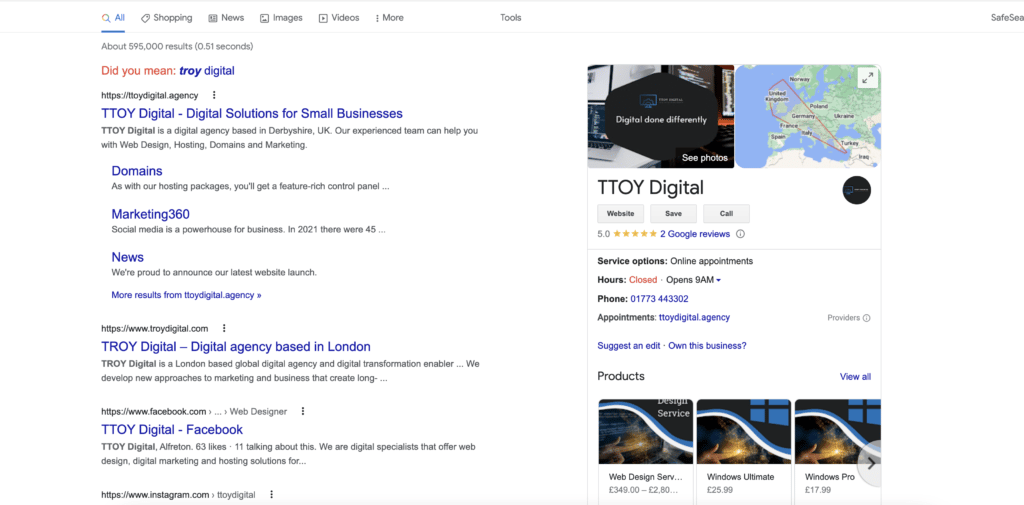
Task: Open the three-dot menu beside troydigital.com URL
Action: click(224, 328)
